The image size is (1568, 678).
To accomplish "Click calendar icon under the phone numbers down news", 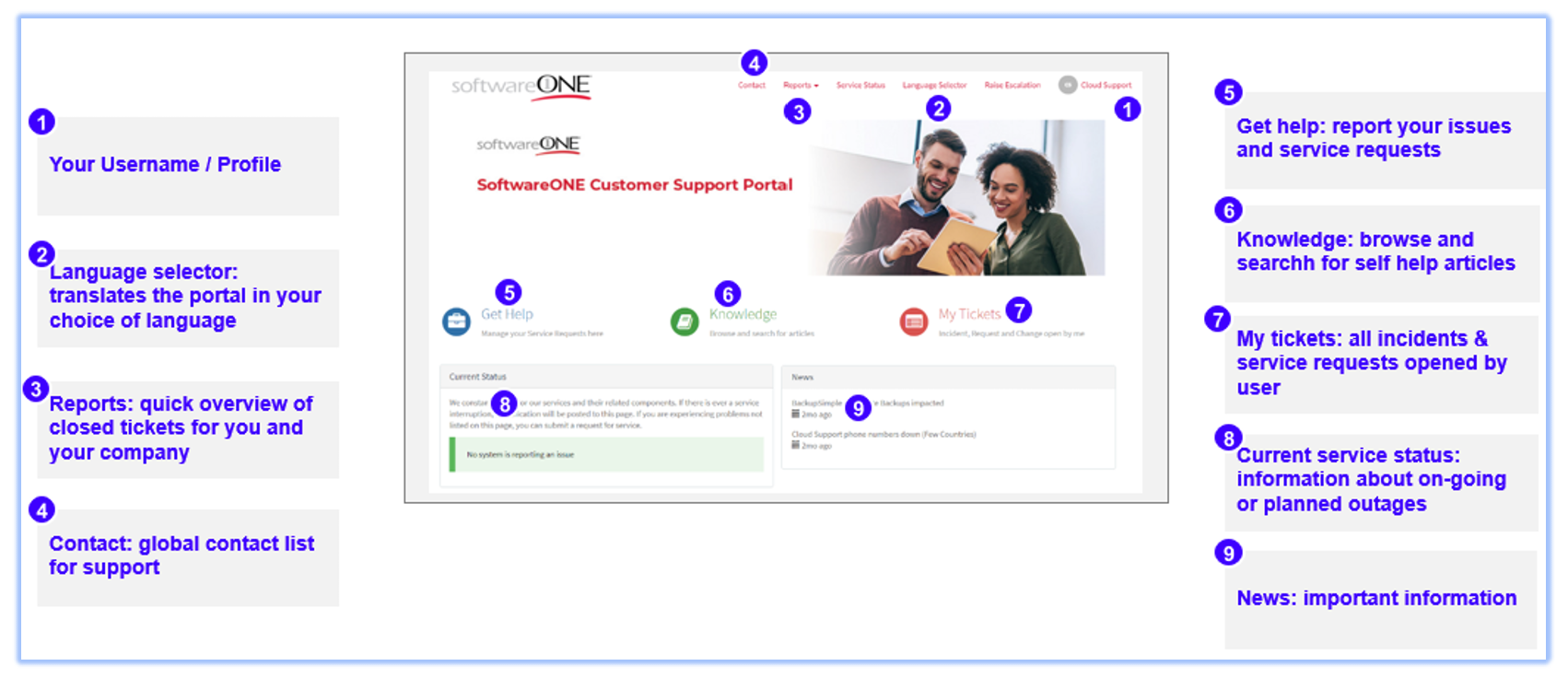I will 796,445.
